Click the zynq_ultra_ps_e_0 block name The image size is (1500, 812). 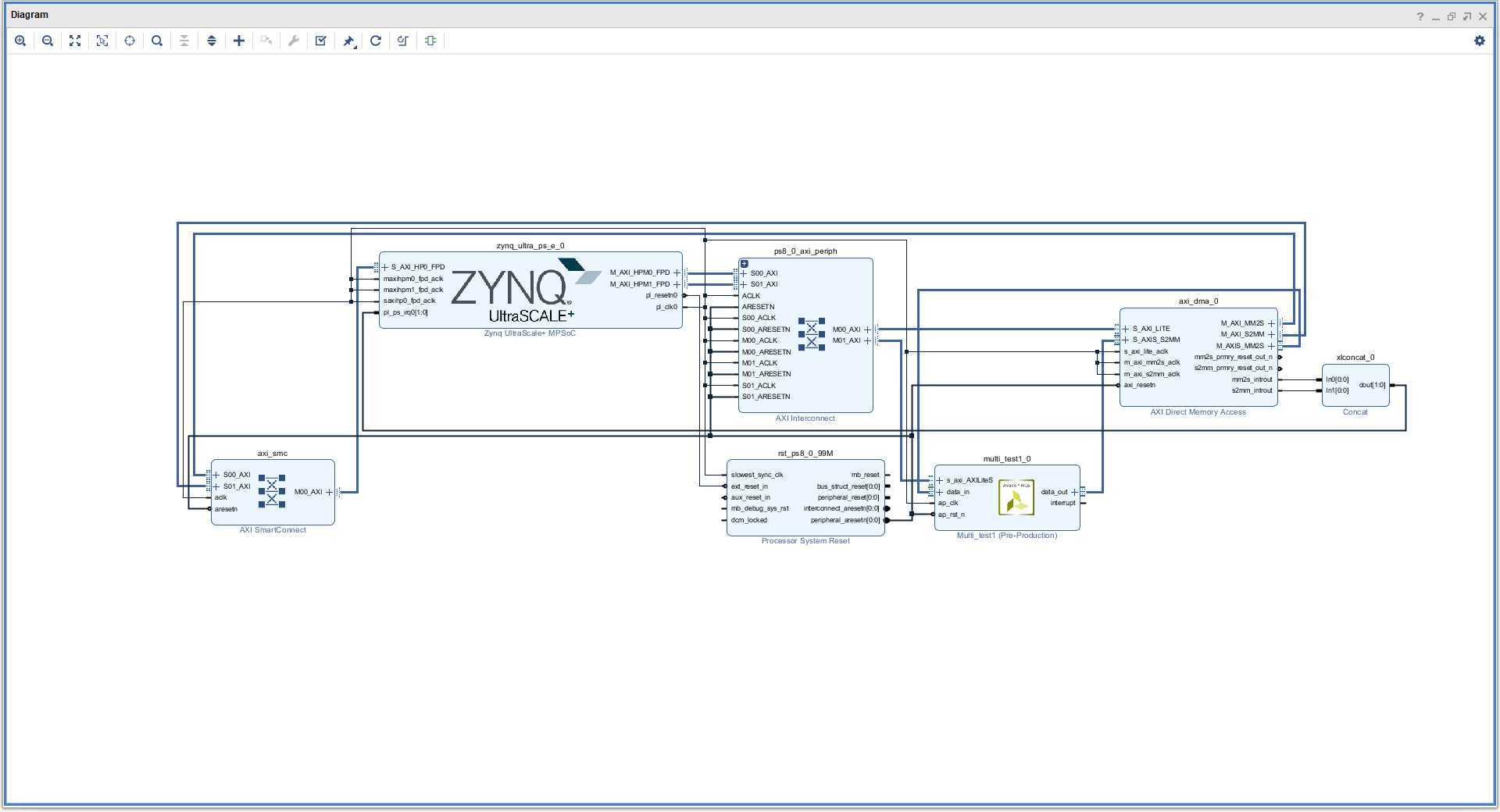point(530,246)
